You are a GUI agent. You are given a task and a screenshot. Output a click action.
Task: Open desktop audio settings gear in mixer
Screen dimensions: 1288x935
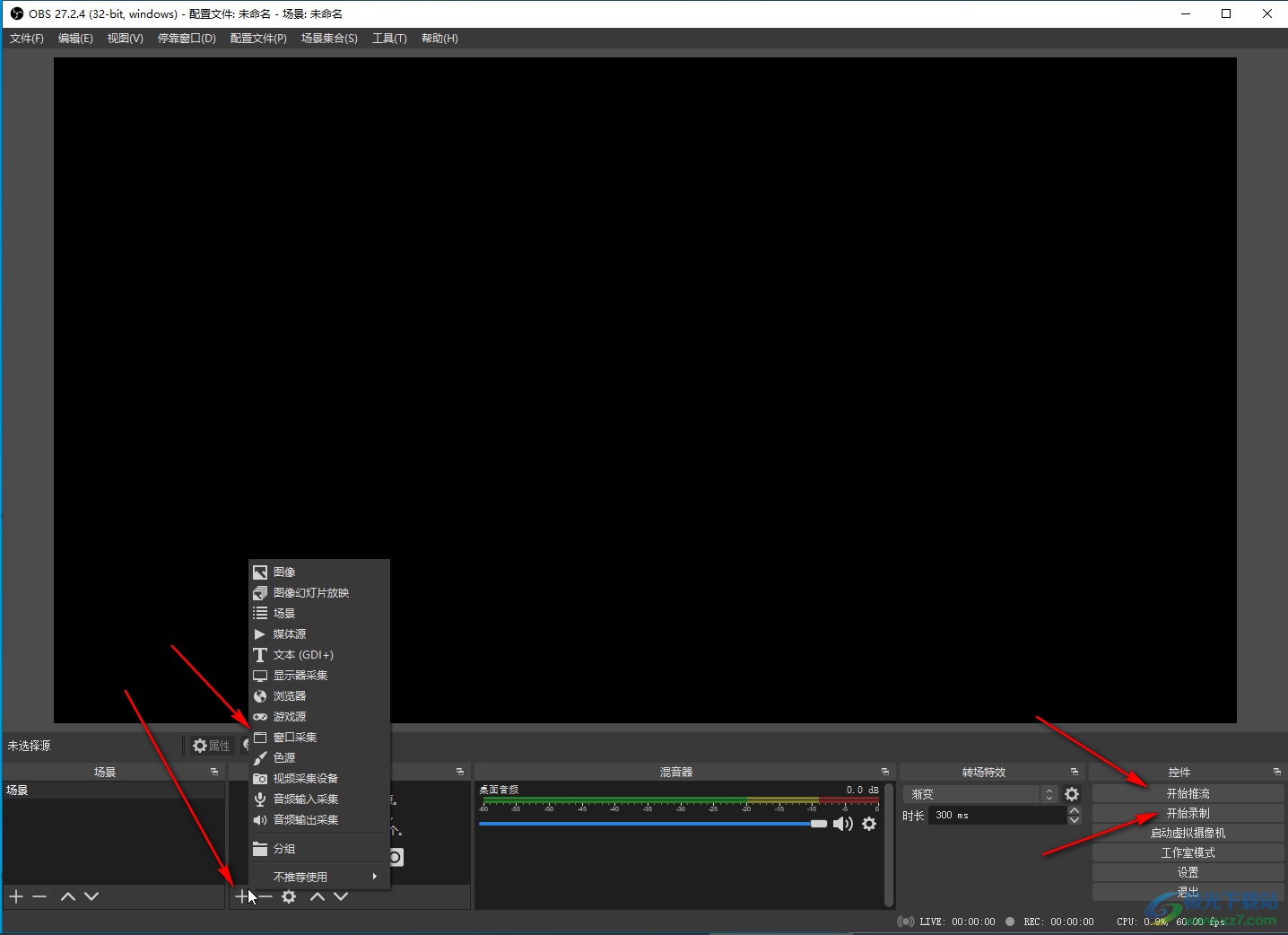869,824
